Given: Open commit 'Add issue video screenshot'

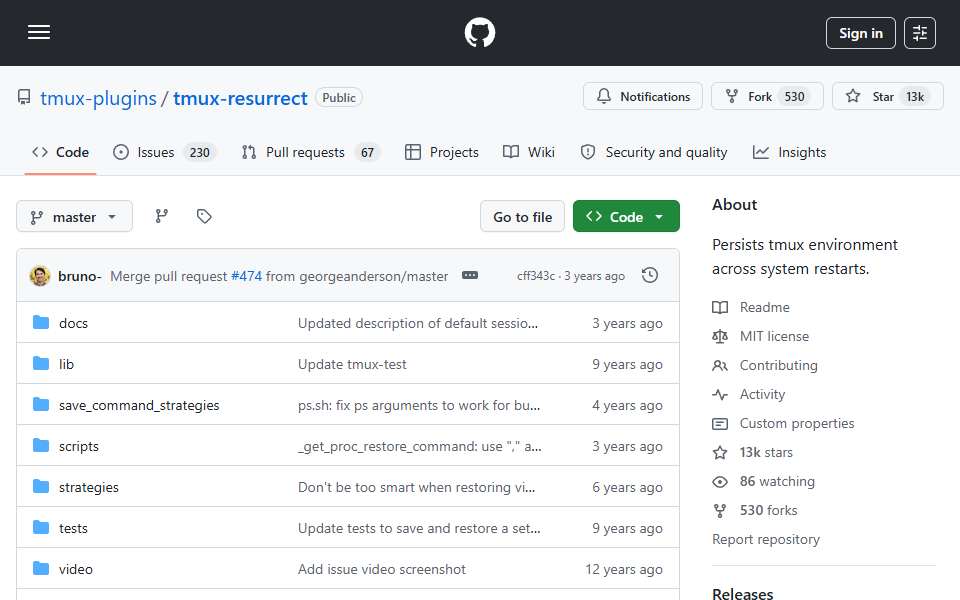Looking at the screenshot, I should click(x=382, y=569).
